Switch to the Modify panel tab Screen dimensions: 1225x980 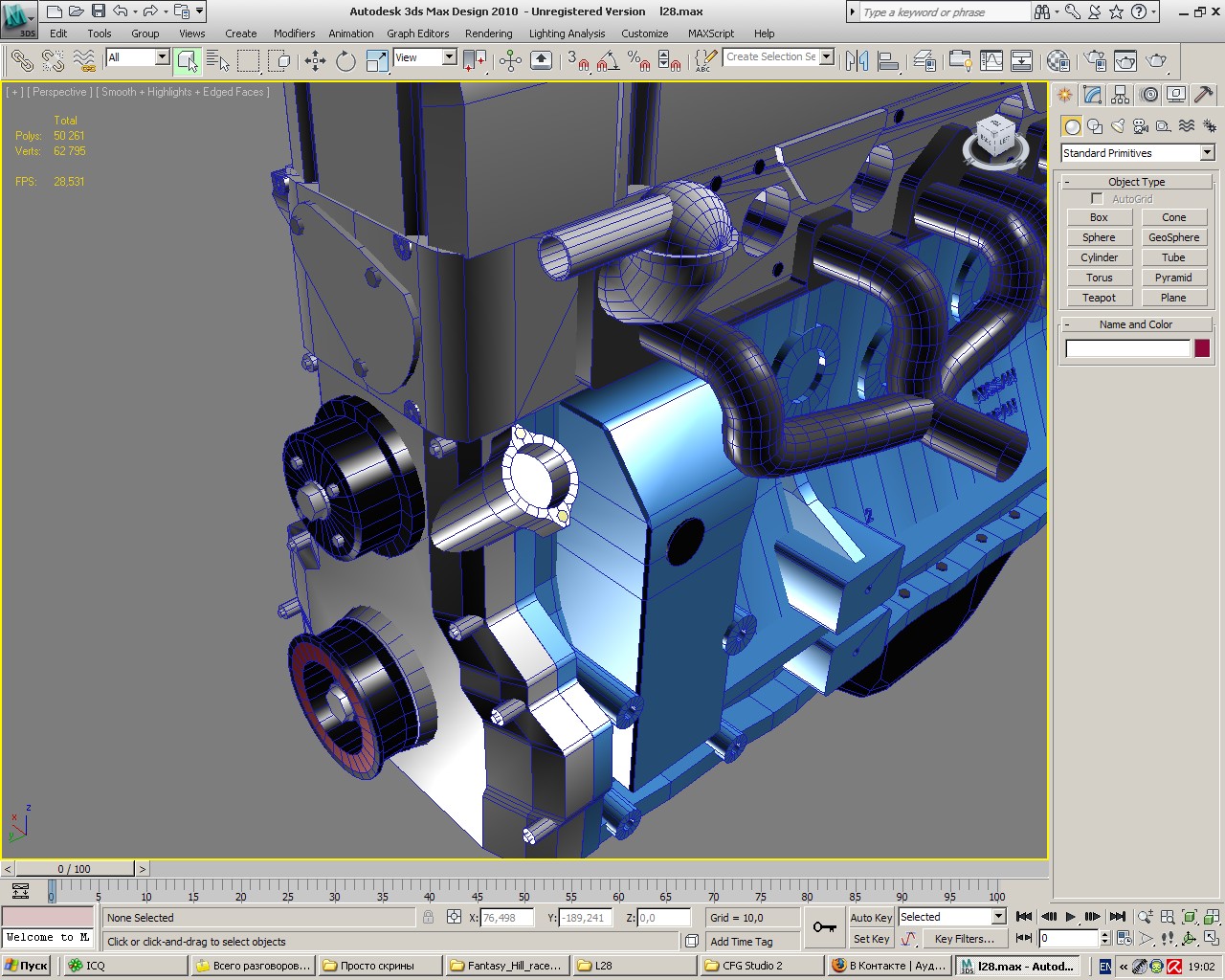tap(1093, 95)
